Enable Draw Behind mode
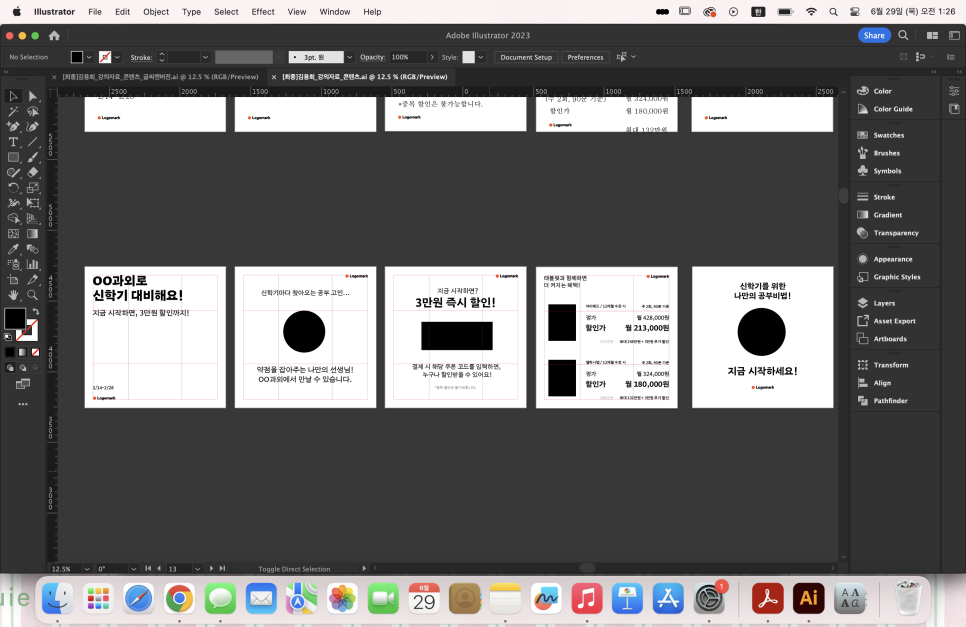 (23, 368)
